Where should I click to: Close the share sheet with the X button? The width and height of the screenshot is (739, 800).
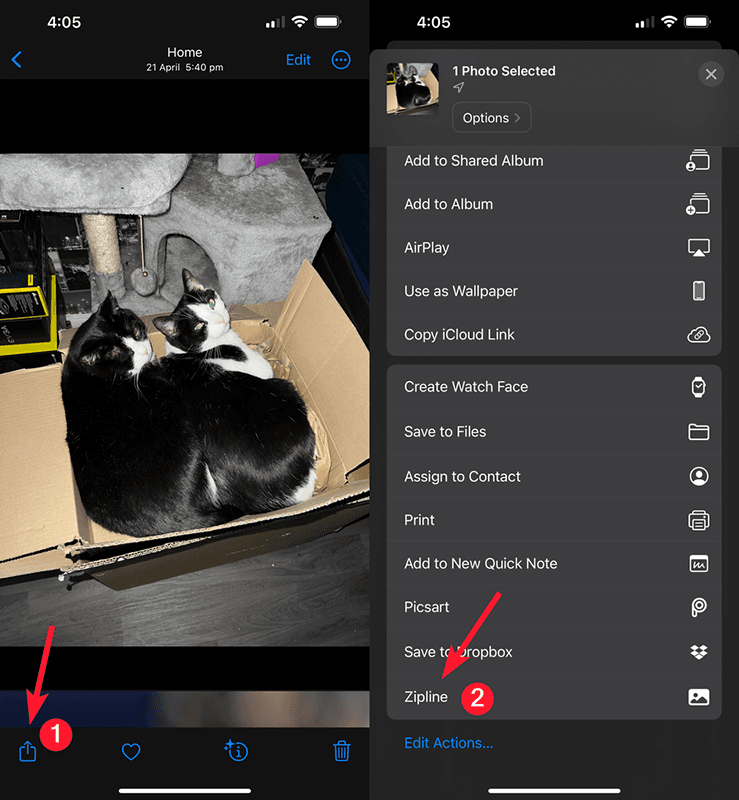(x=711, y=75)
